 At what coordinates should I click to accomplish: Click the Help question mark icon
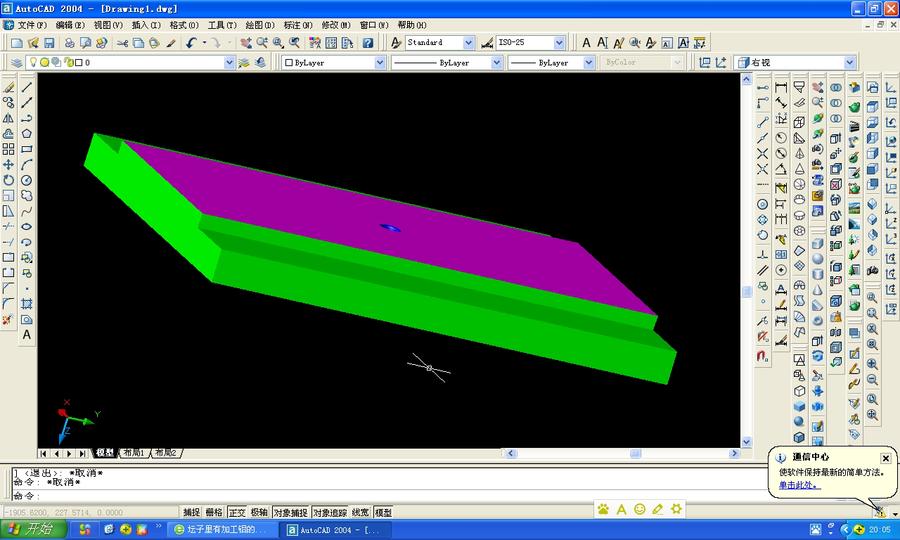tap(368, 42)
